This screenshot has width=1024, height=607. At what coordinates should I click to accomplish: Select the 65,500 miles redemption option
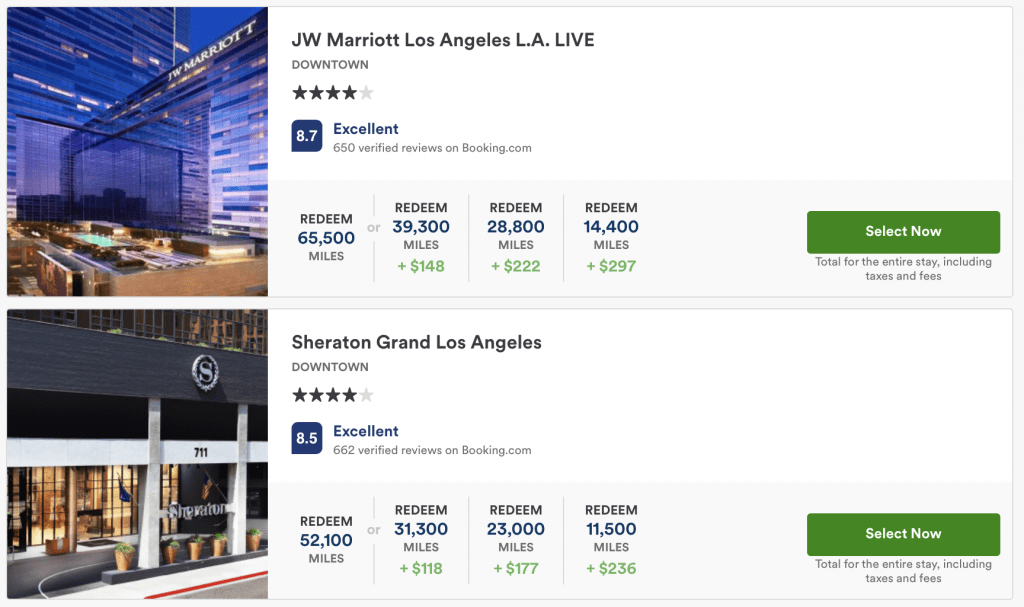(325, 238)
